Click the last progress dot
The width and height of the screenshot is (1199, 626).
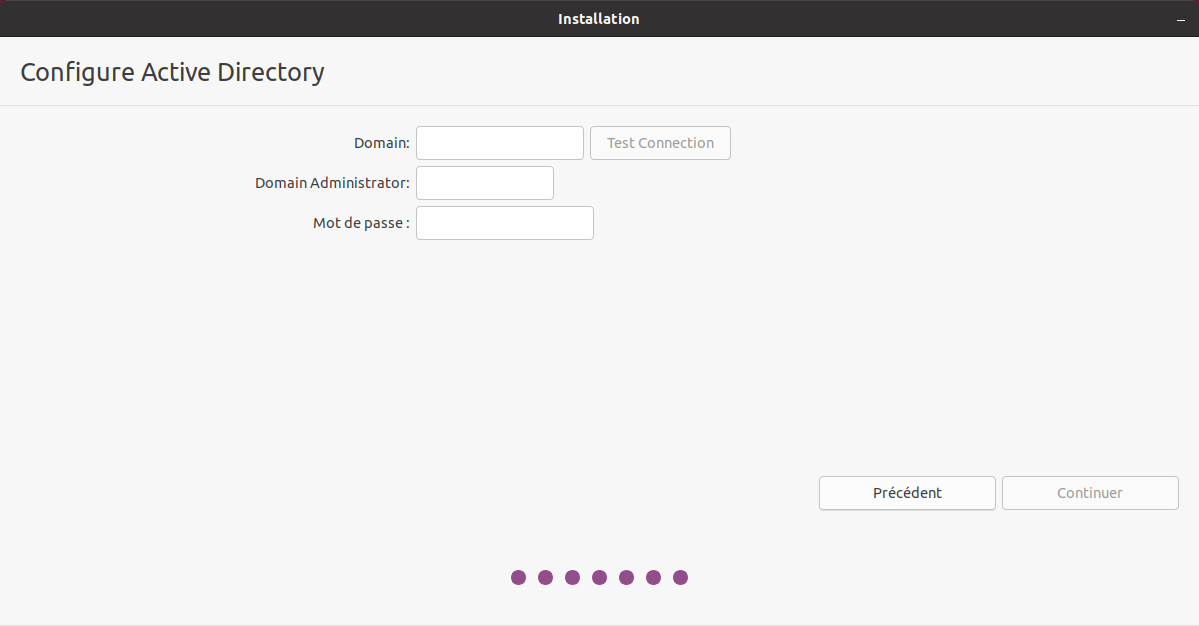(x=680, y=577)
